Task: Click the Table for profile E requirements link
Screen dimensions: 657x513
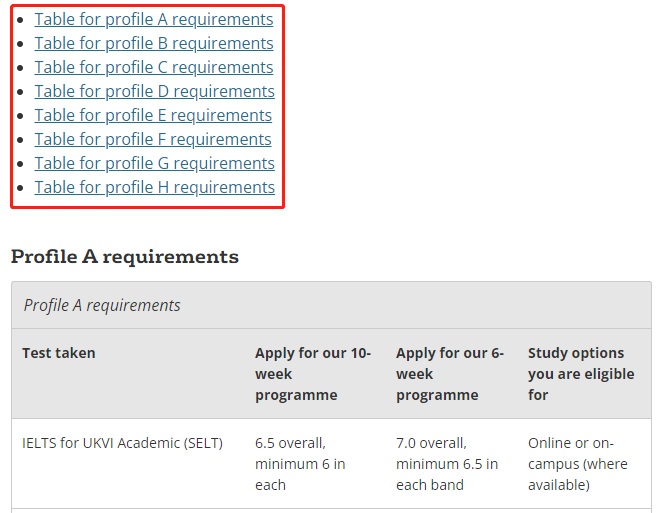Action: coord(153,115)
